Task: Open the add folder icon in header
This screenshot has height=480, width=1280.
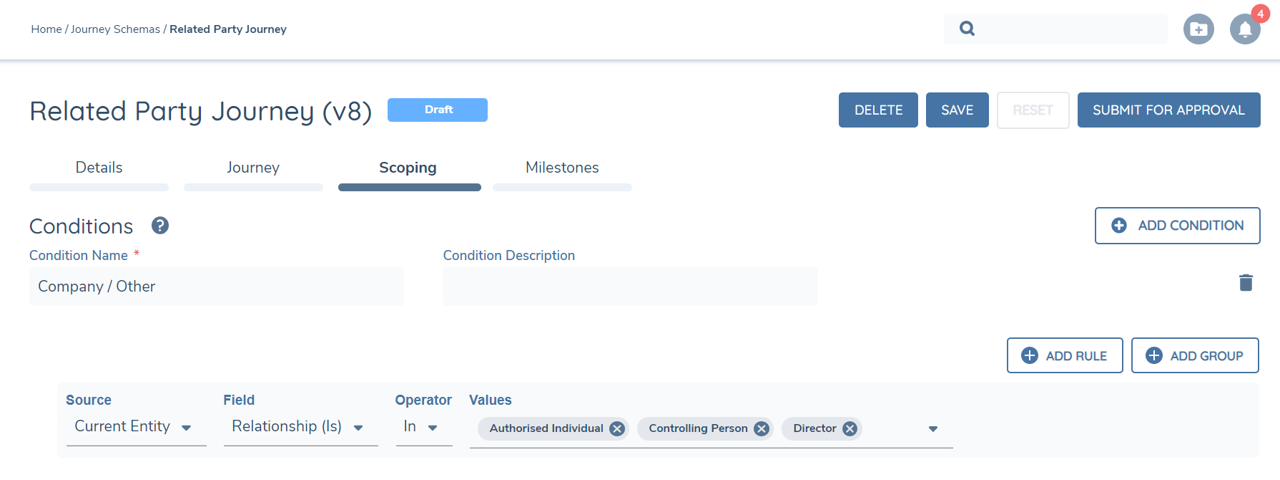Action: [1199, 29]
